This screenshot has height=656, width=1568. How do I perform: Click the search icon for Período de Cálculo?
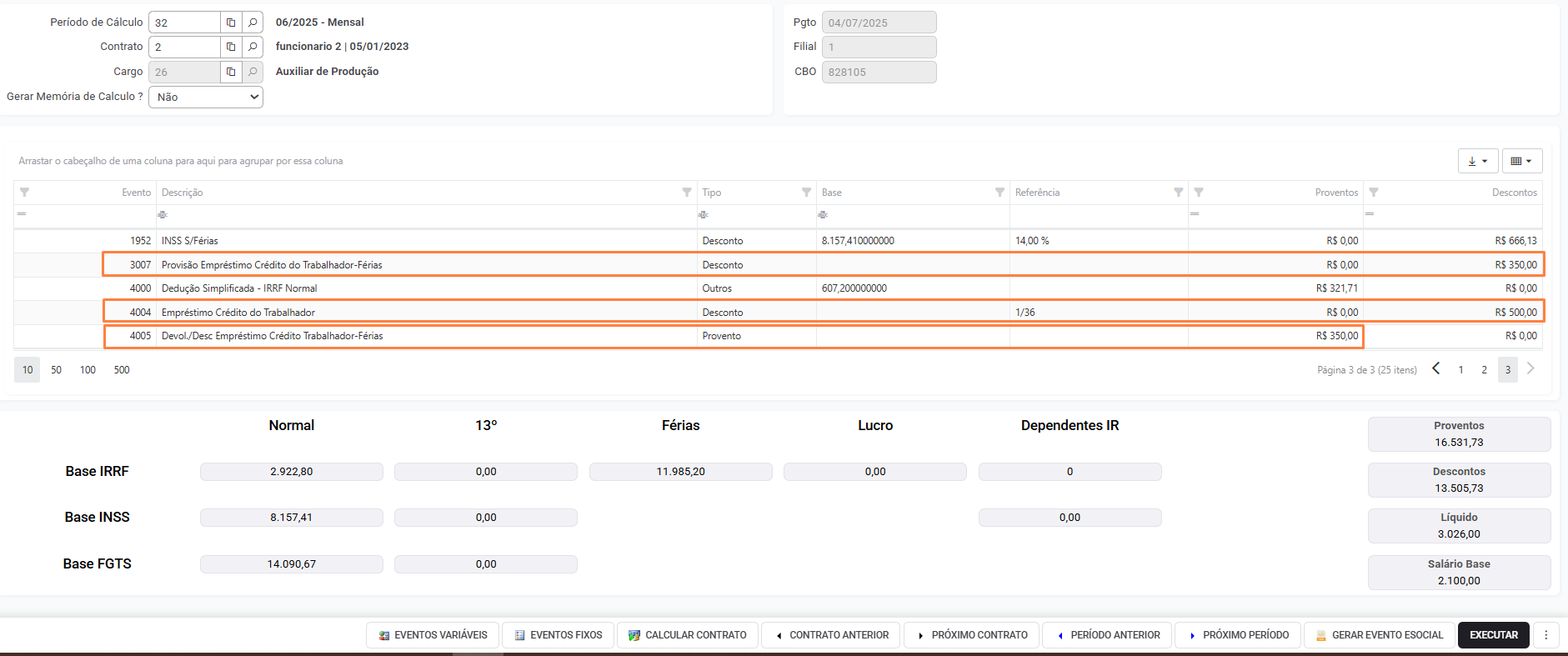[253, 23]
